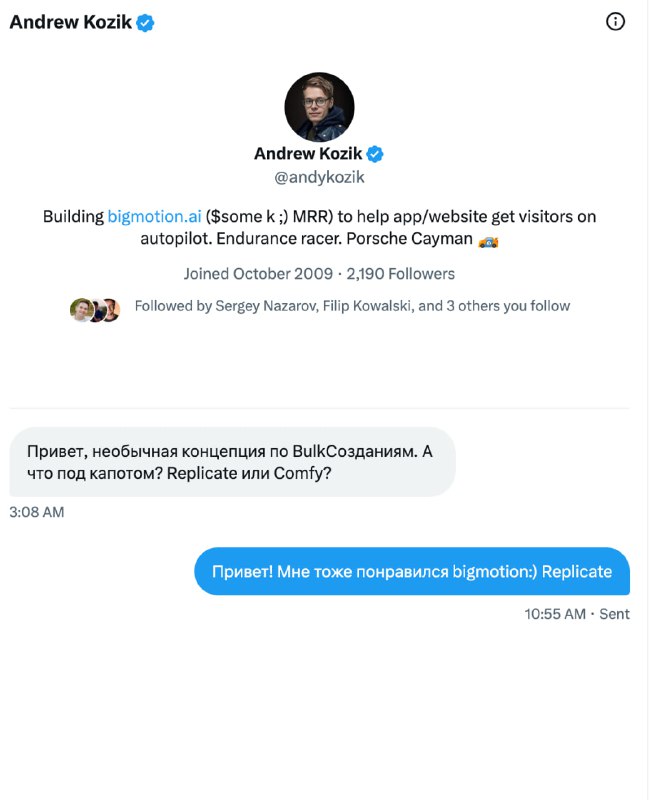This screenshot has width=661, height=800.
Task: Select the received message about BulkСозданиям
Action: (231, 462)
